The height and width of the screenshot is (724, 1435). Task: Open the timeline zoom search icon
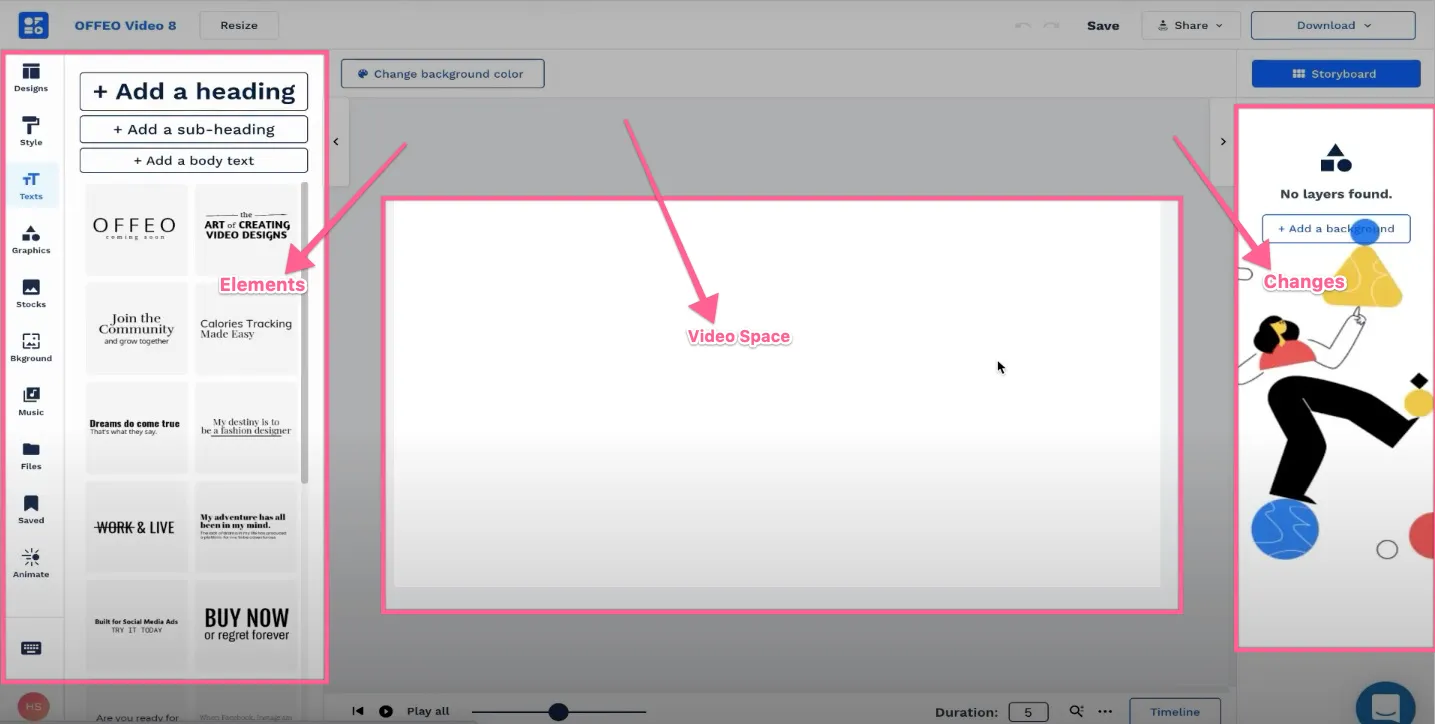(1076, 711)
